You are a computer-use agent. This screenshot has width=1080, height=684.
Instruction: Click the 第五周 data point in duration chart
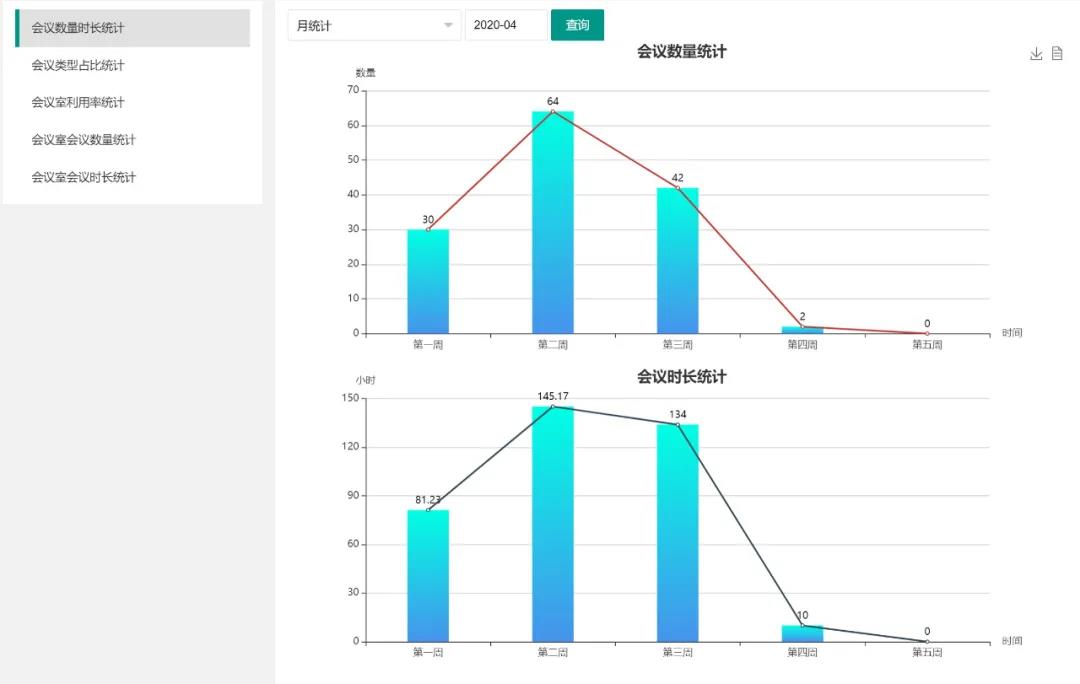point(927,641)
